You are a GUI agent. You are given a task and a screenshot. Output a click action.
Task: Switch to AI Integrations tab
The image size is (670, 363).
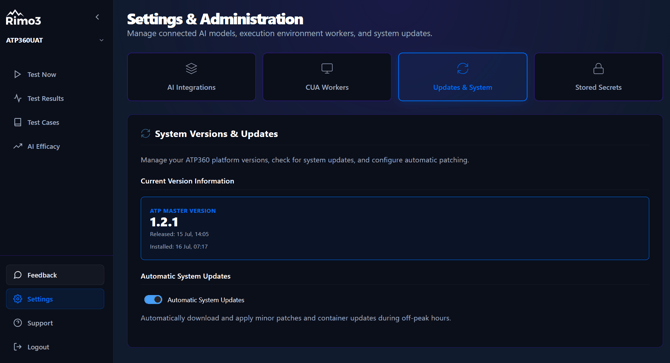(191, 77)
